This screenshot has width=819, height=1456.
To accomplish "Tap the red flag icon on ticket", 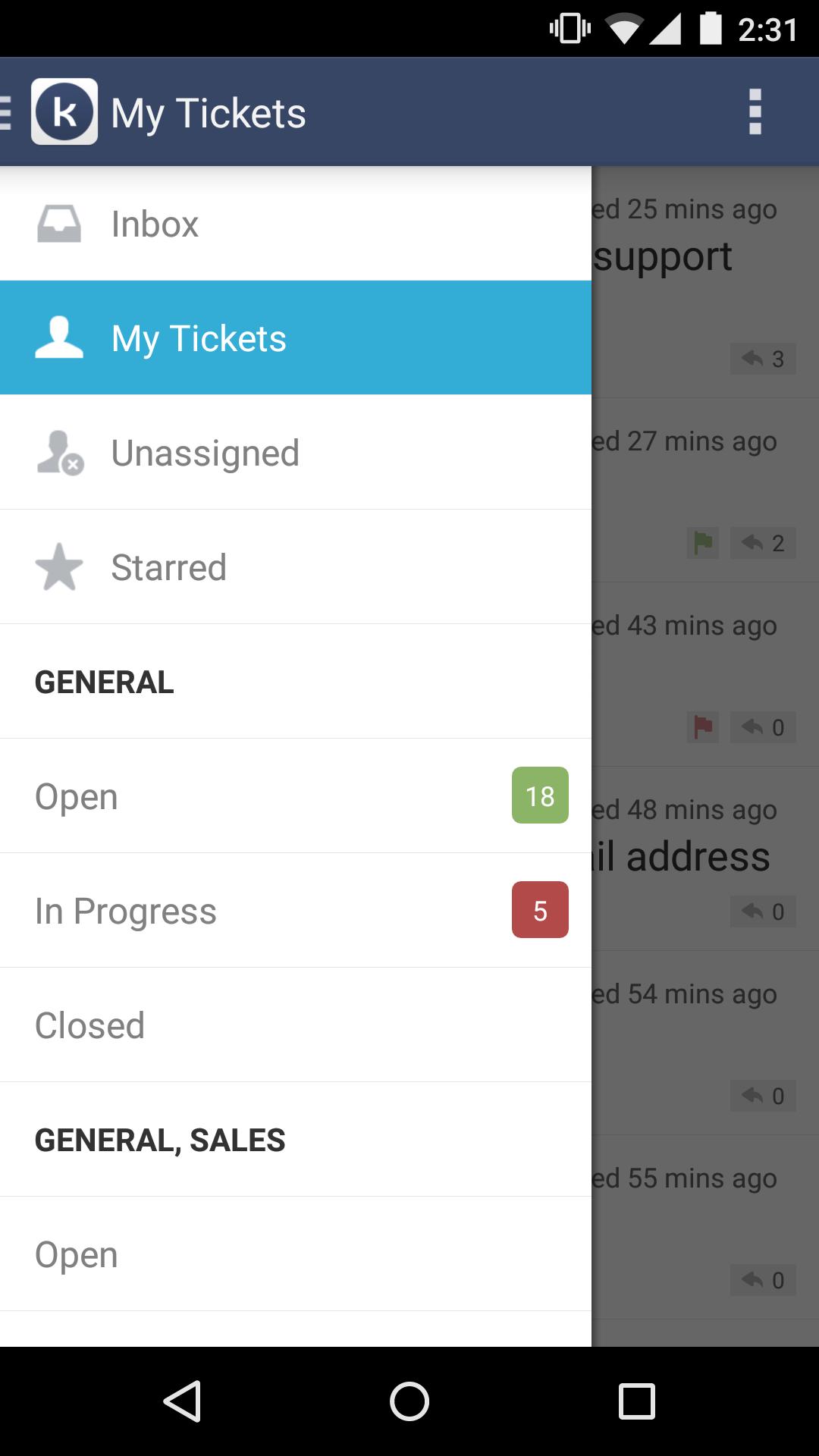I will 703,727.
